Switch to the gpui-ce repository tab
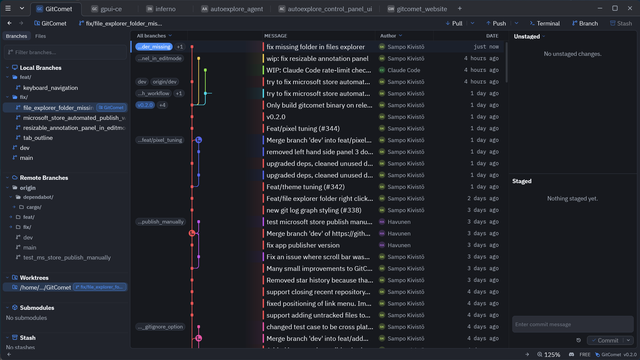The width and height of the screenshot is (640, 360). [x=107, y=9]
